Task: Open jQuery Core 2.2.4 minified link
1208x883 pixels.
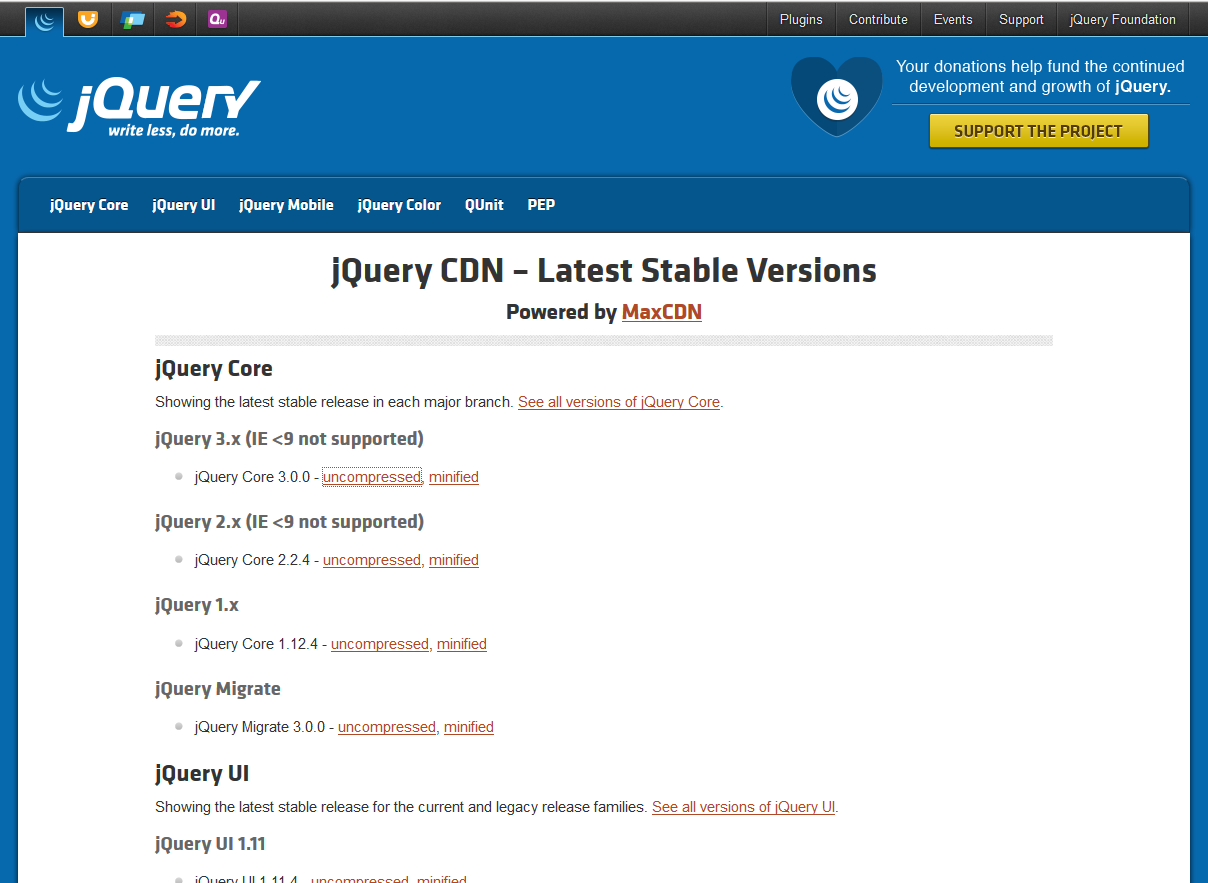Action: pos(454,560)
